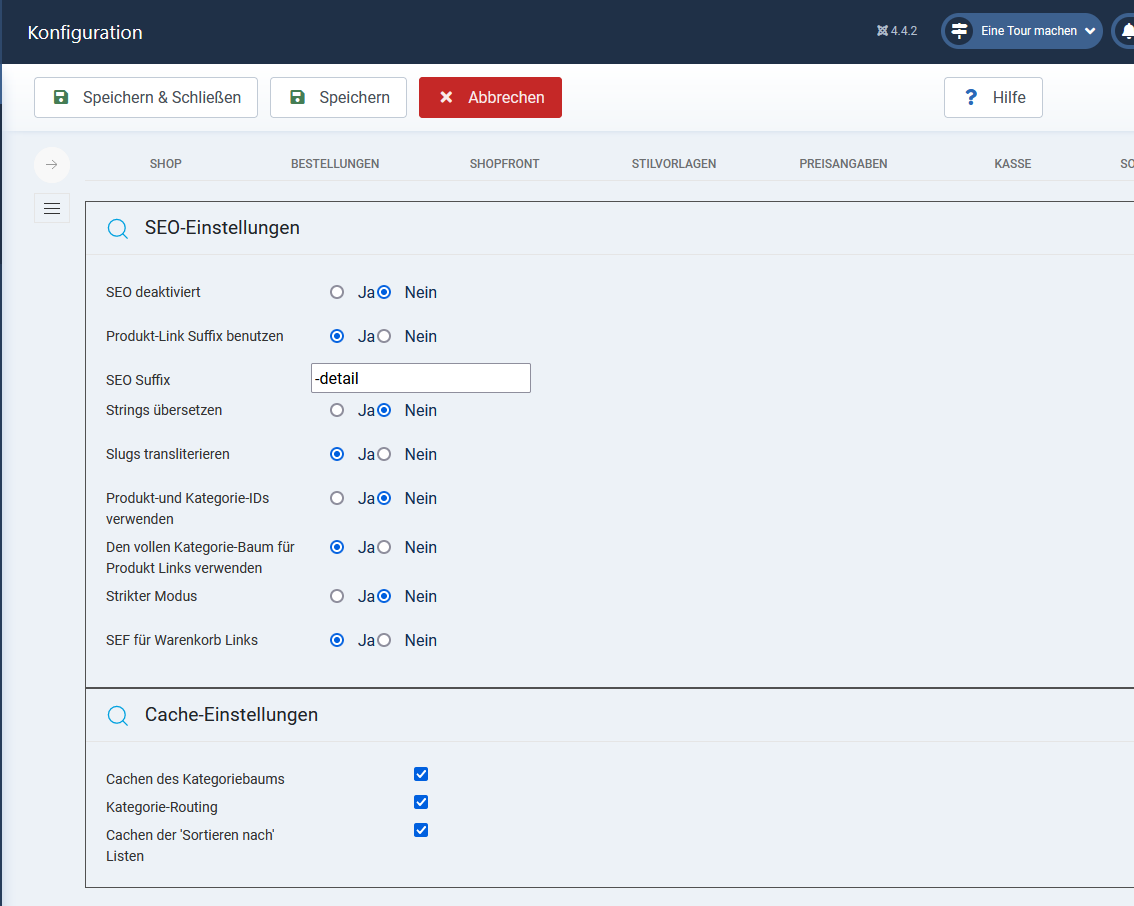Click the arrow icon to expand sidebar

(52, 164)
